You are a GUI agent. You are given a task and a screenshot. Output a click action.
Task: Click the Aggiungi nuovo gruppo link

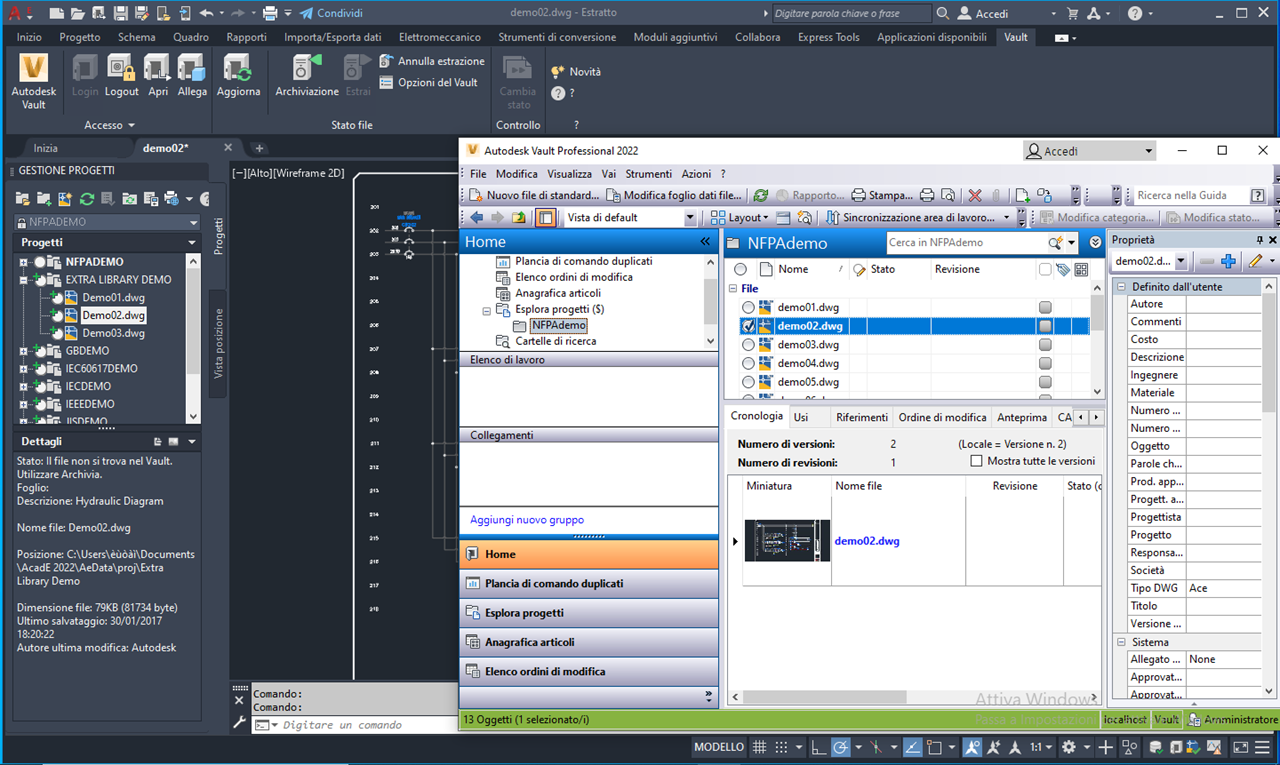[x=527, y=520]
